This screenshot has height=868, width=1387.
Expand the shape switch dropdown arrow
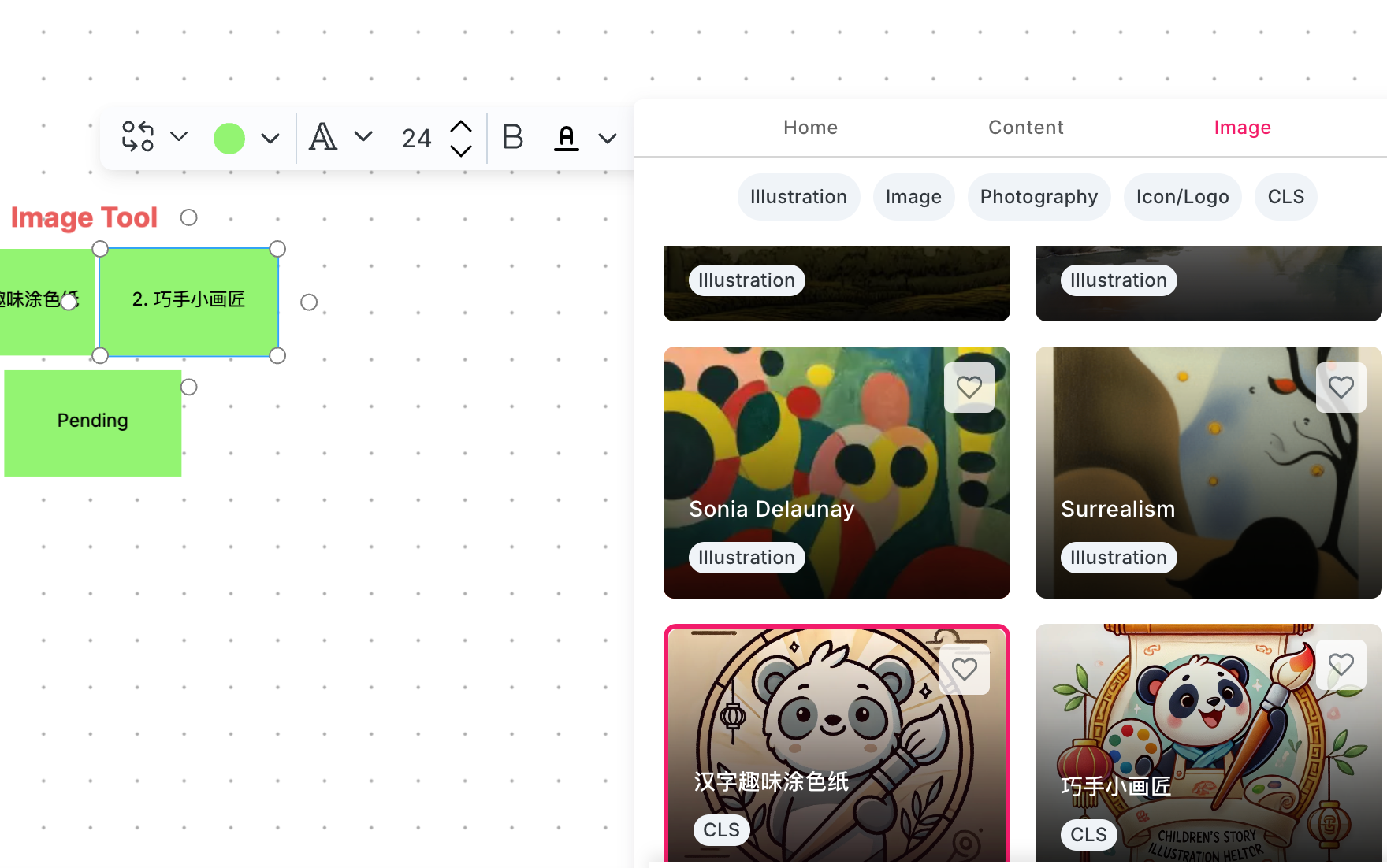coord(179,137)
